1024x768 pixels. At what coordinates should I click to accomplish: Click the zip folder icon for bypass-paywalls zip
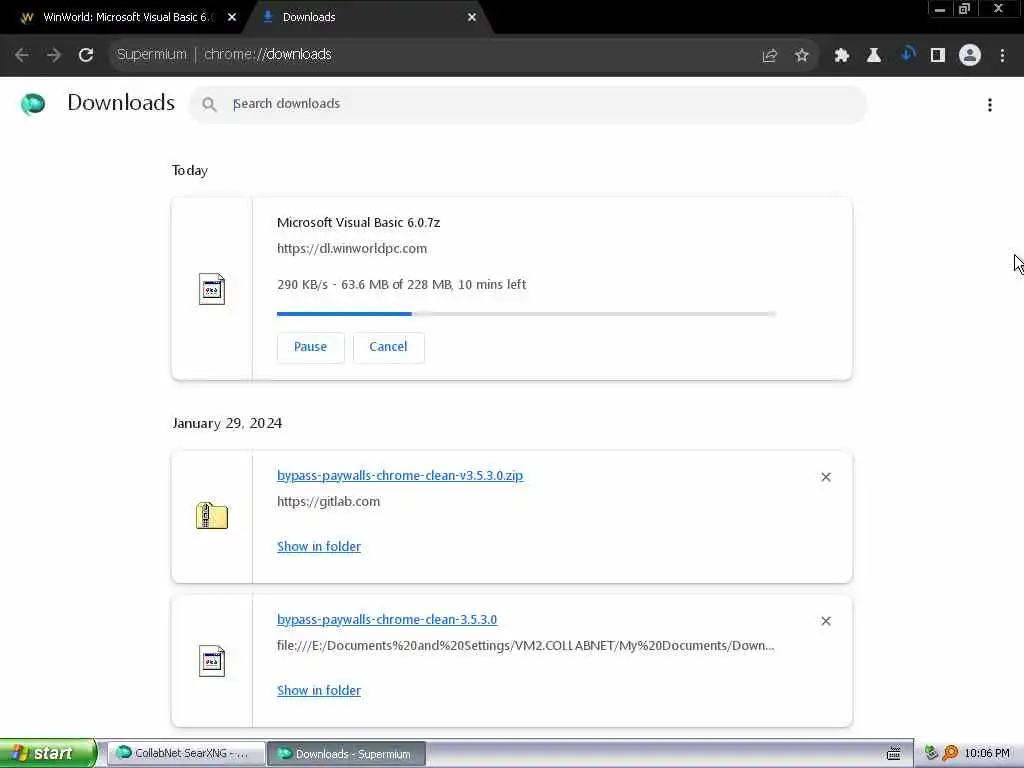[x=212, y=515]
